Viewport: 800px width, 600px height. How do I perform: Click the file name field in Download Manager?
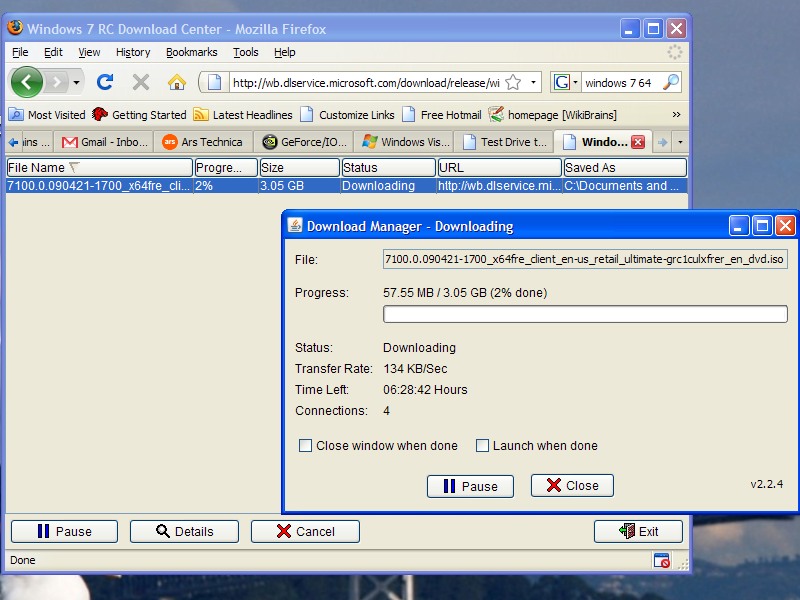coord(585,259)
